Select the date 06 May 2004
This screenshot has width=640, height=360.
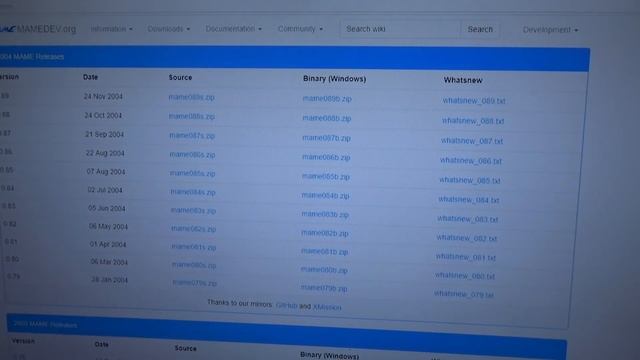[108, 227]
